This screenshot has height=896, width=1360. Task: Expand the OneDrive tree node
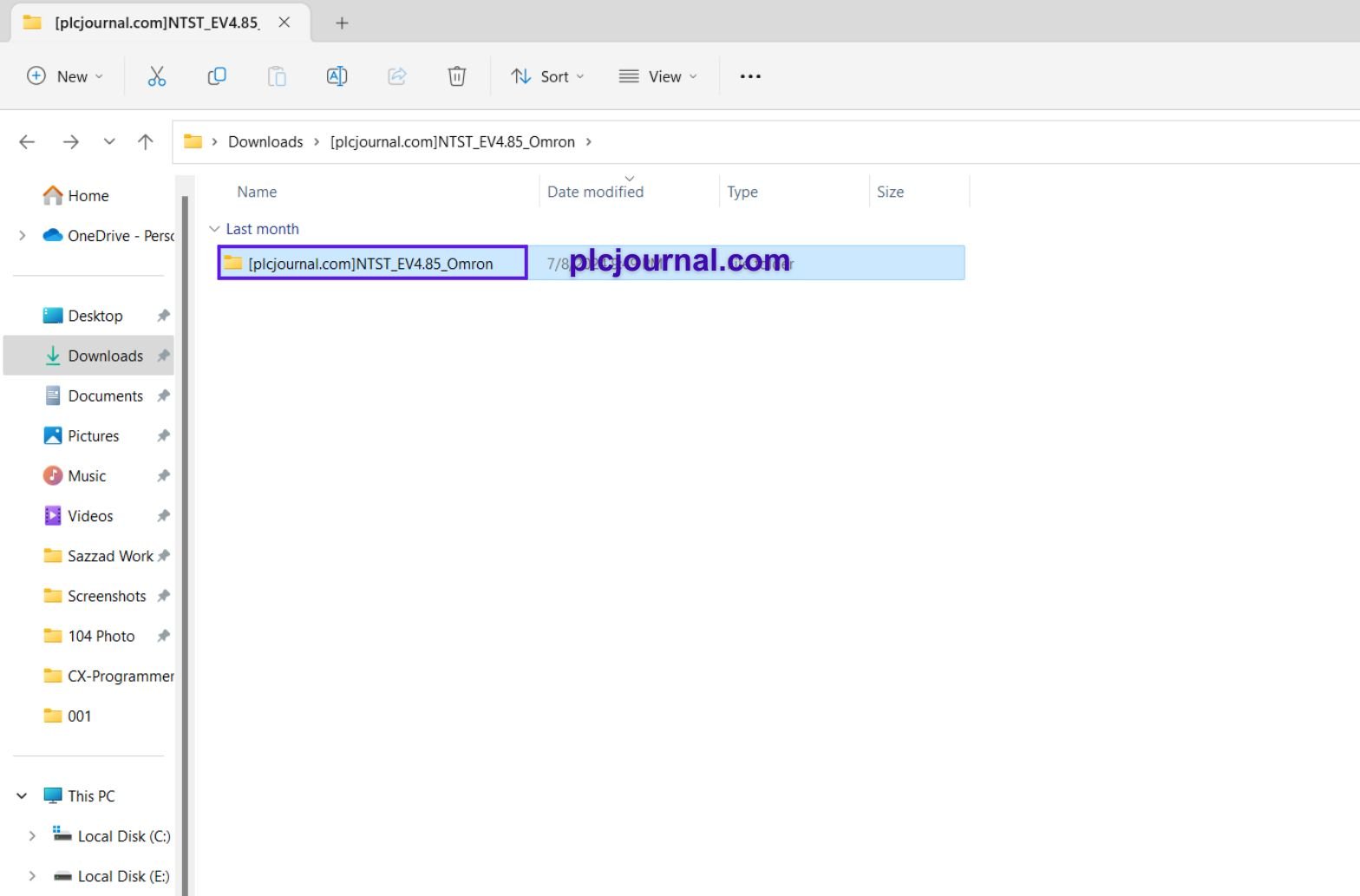[23, 235]
